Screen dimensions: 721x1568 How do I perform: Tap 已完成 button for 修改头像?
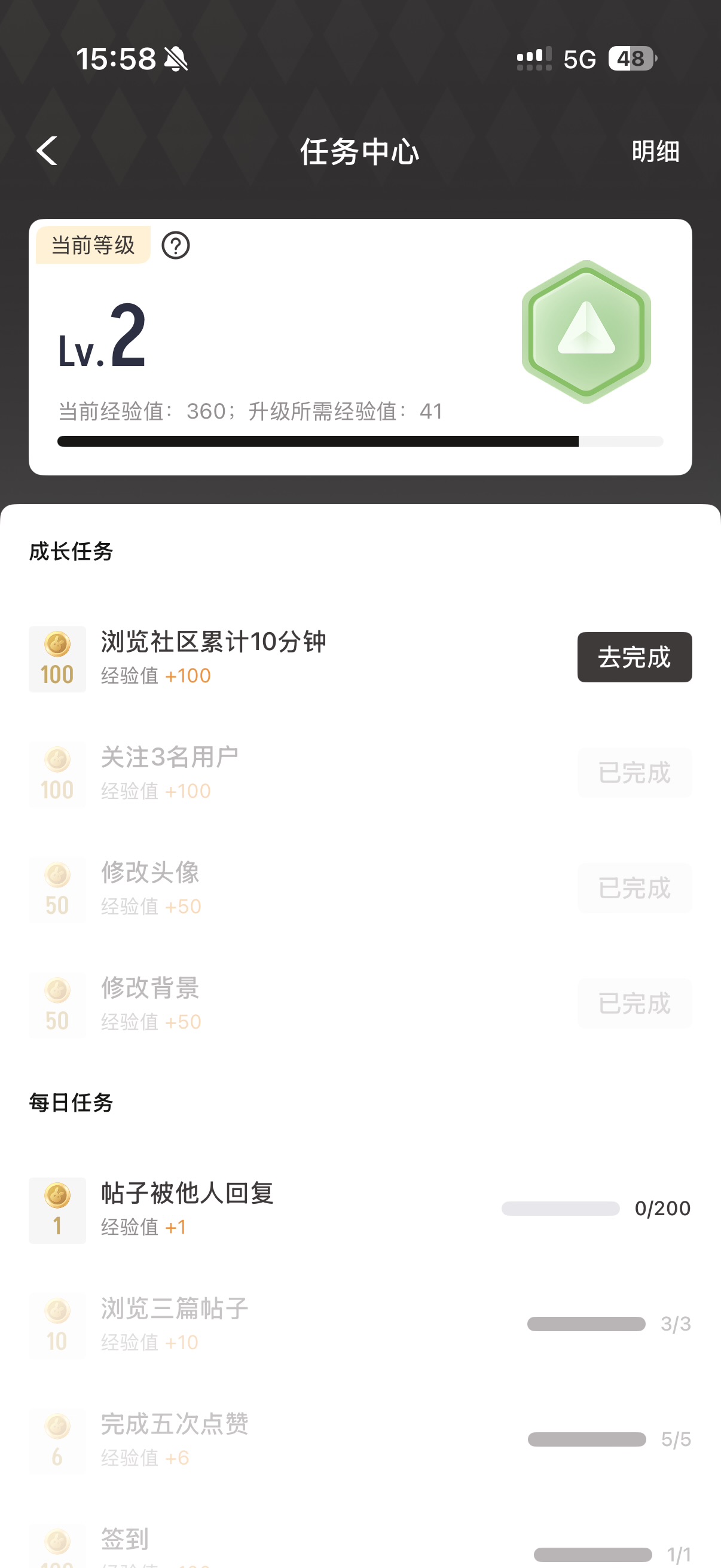(634, 889)
